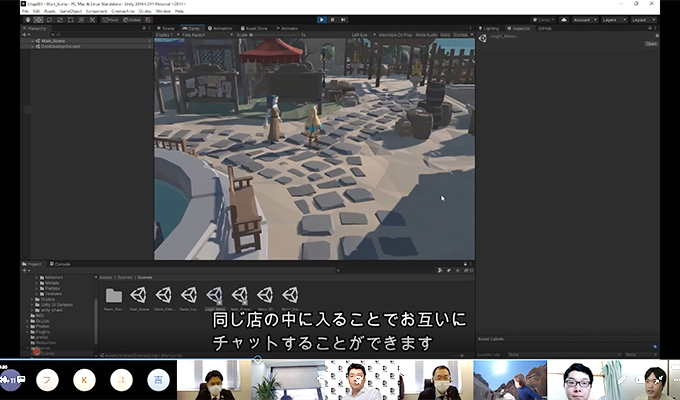Select the Login_Menu scene asset

pos(215,298)
